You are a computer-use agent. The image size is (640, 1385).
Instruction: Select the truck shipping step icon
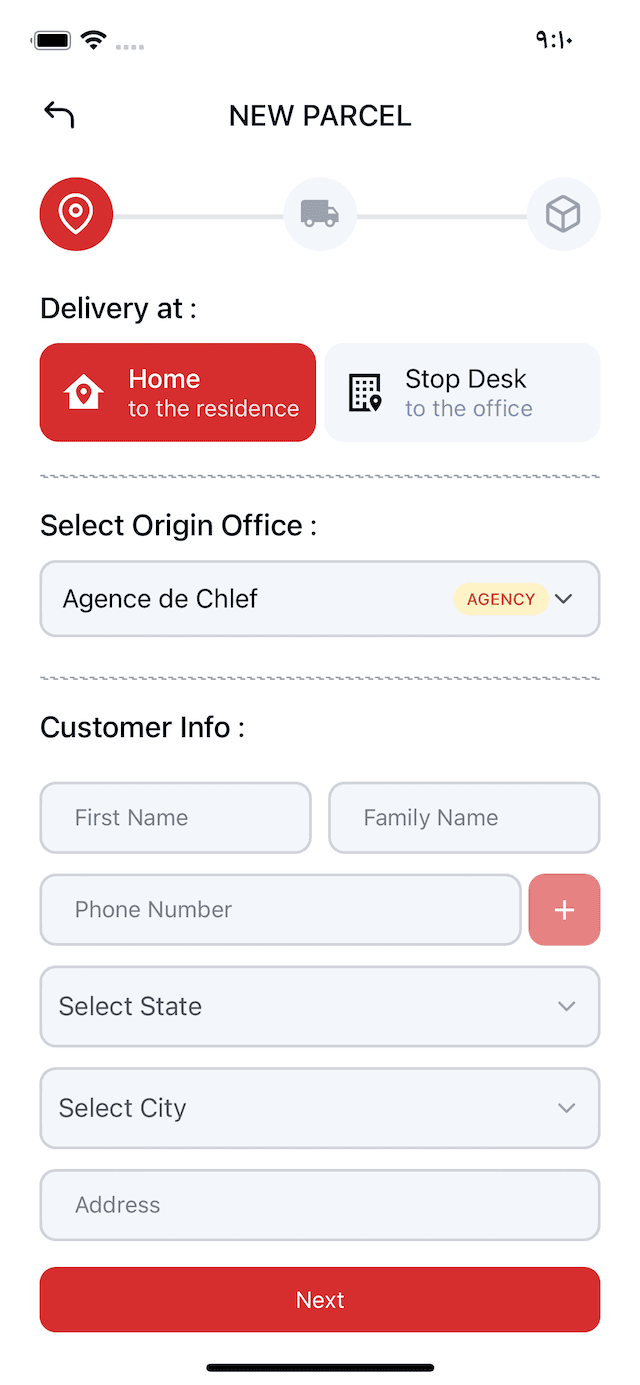(320, 213)
